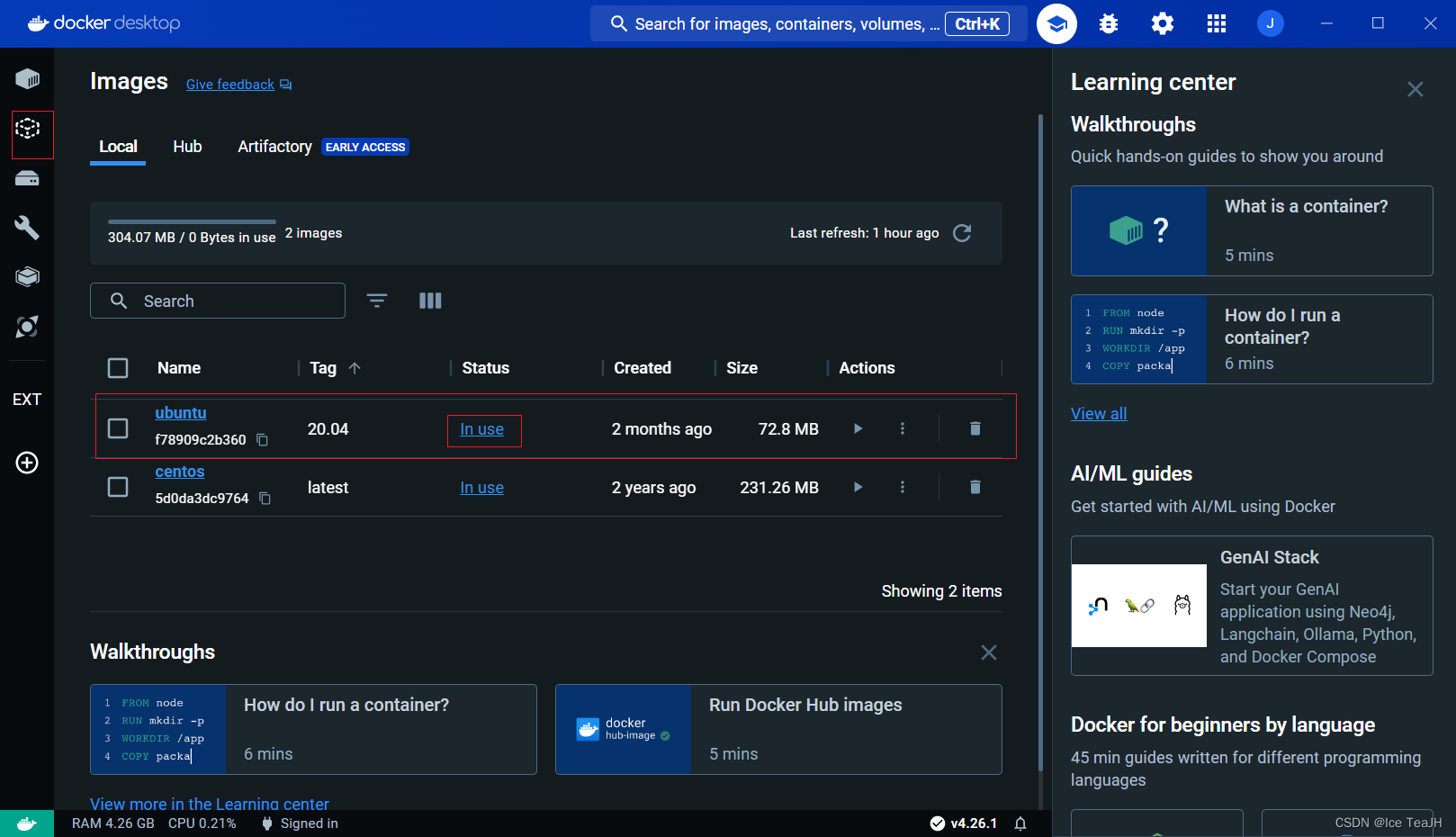Open the actions menu for centos image
The image size is (1456, 837).
click(x=903, y=487)
